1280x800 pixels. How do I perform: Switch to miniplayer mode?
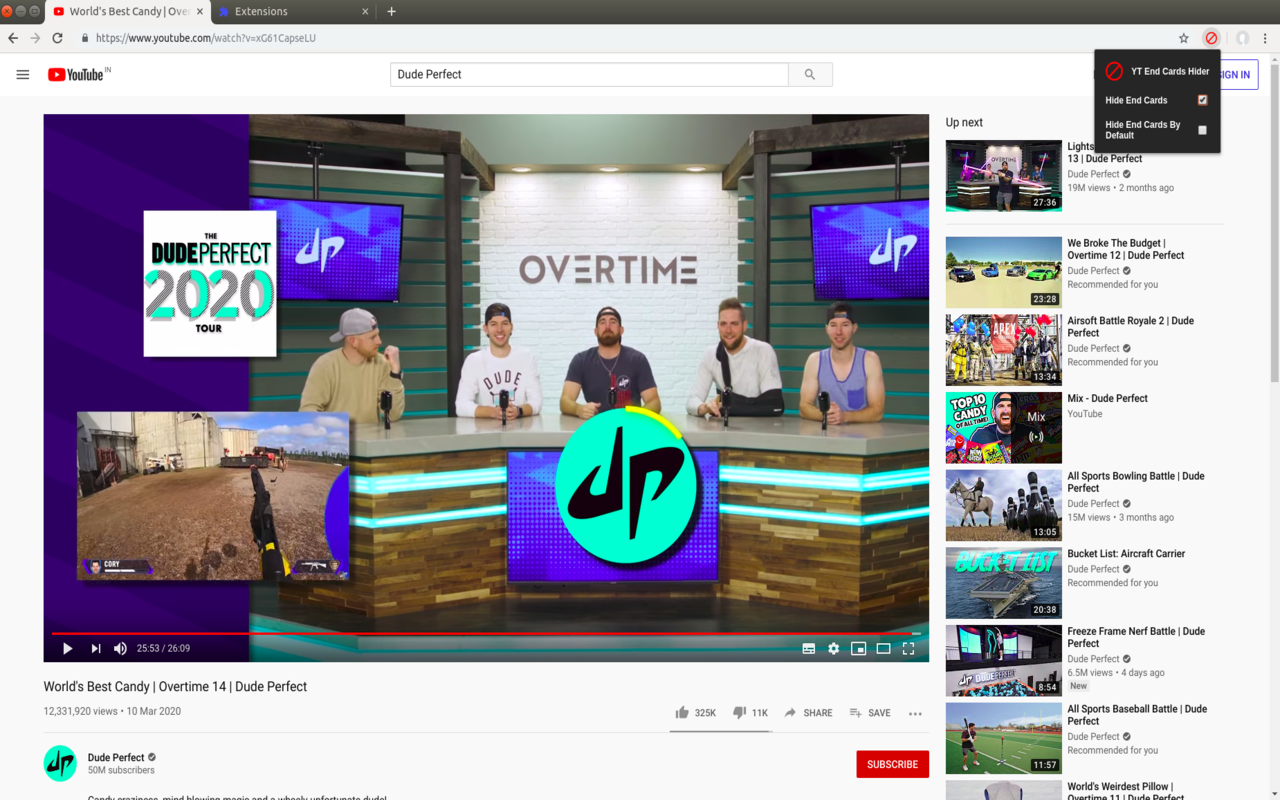pyautogui.click(x=858, y=648)
